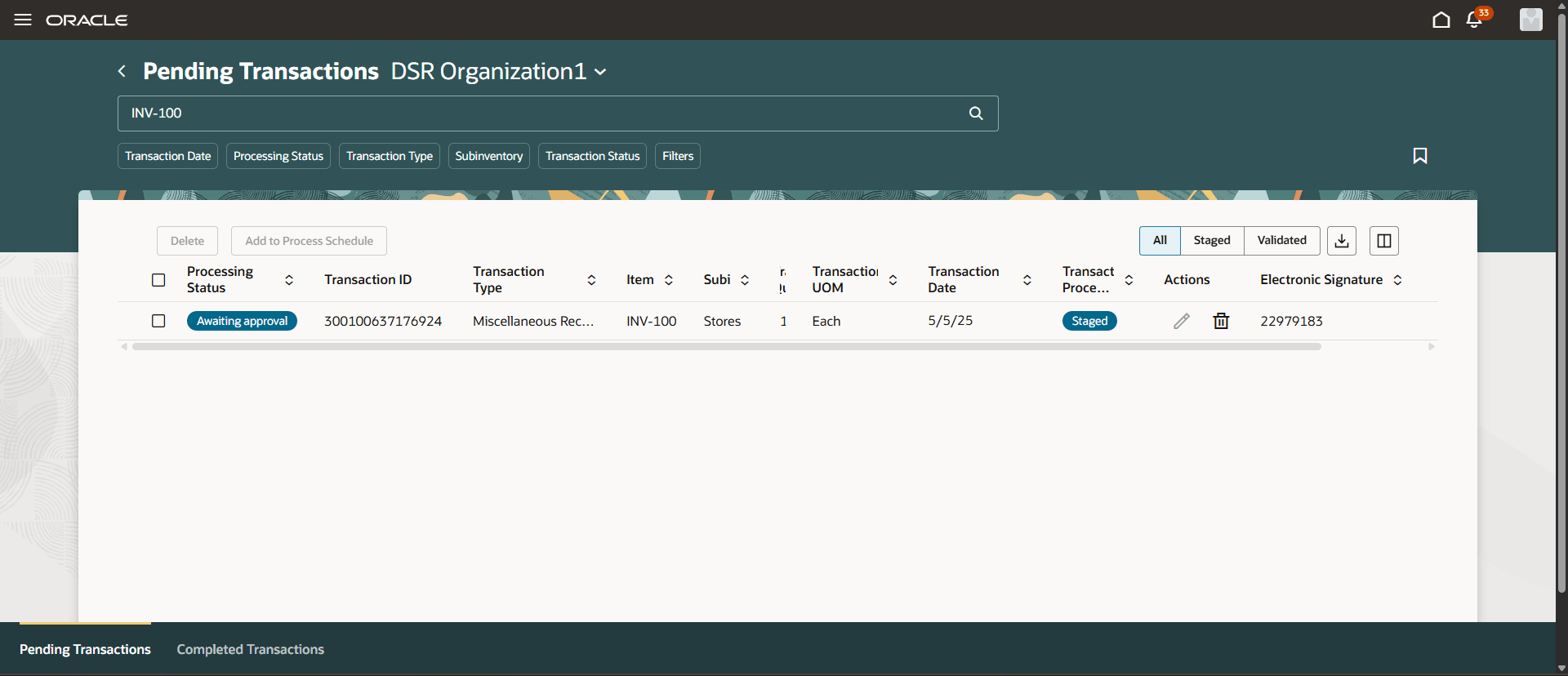This screenshot has height=676, width=1568.
Task: Open the Transaction Type filter
Action: (x=390, y=156)
